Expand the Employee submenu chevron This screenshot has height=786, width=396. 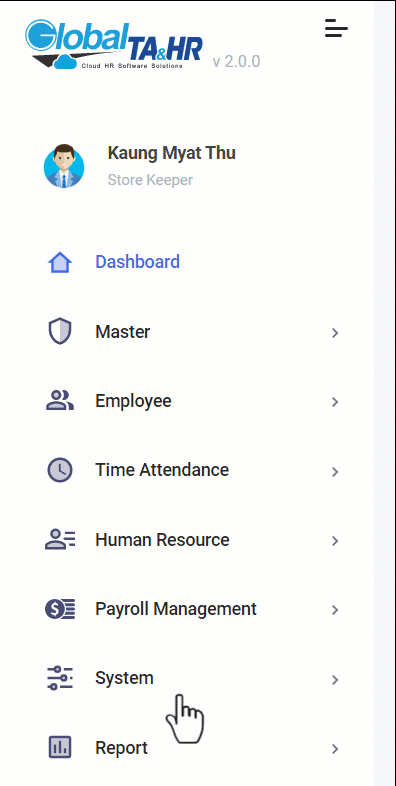(335, 402)
